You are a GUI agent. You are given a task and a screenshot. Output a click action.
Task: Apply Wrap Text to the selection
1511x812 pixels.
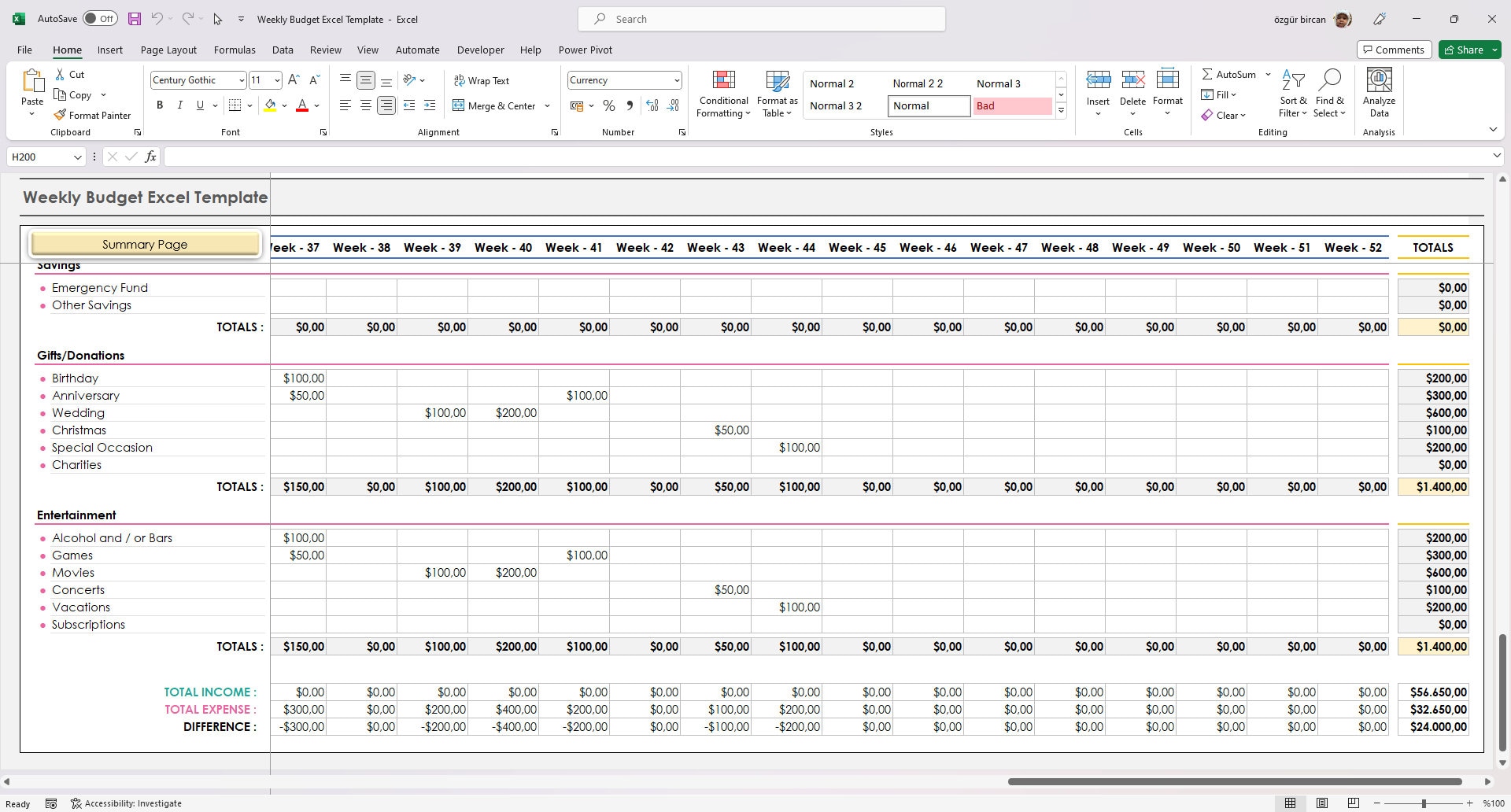point(482,80)
